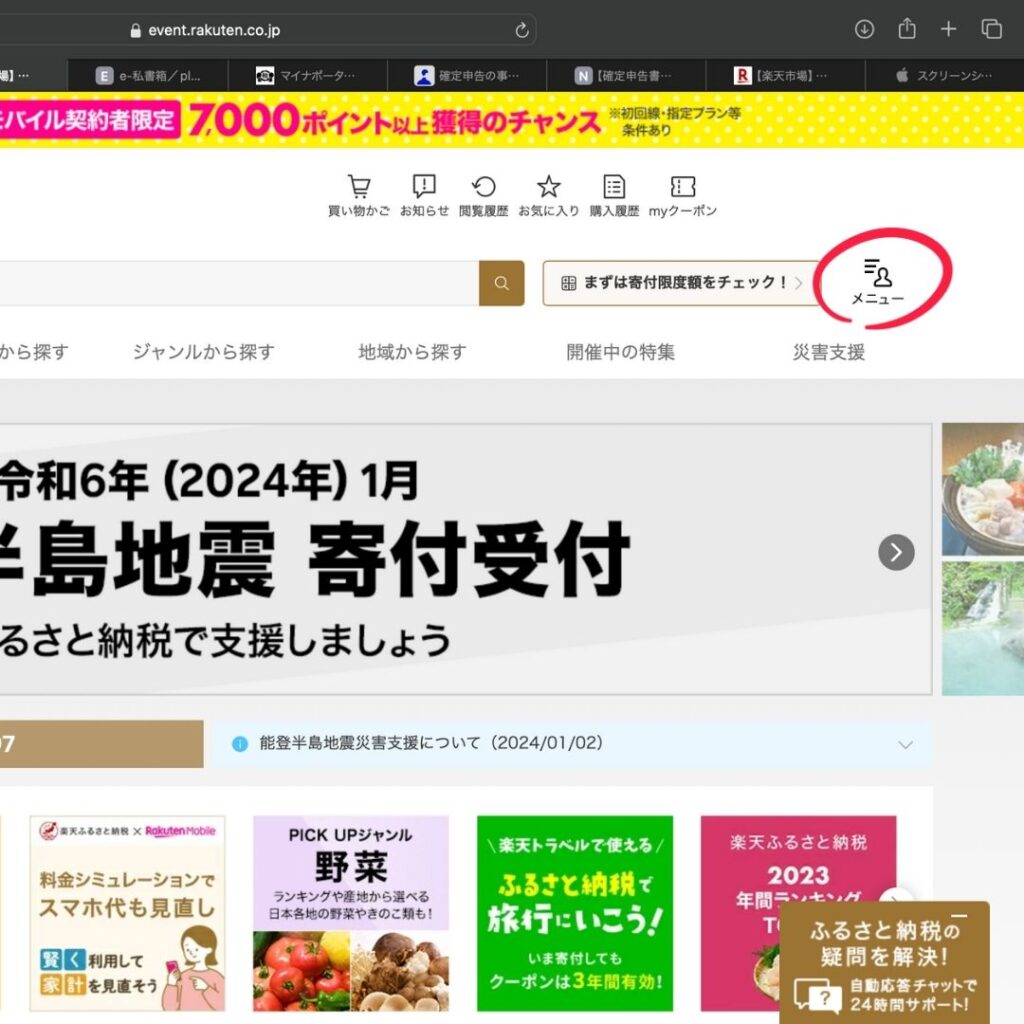
Task: Open the 購入履歴 purchase history icon
Action: (614, 195)
